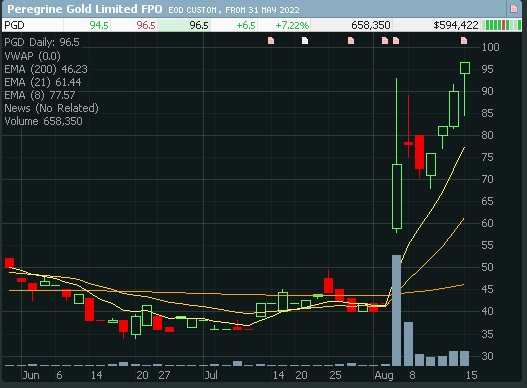The width and height of the screenshot is (527, 388).
Task: Select the EMA (21) 61.44 legend entry
Action: point(43,82)
